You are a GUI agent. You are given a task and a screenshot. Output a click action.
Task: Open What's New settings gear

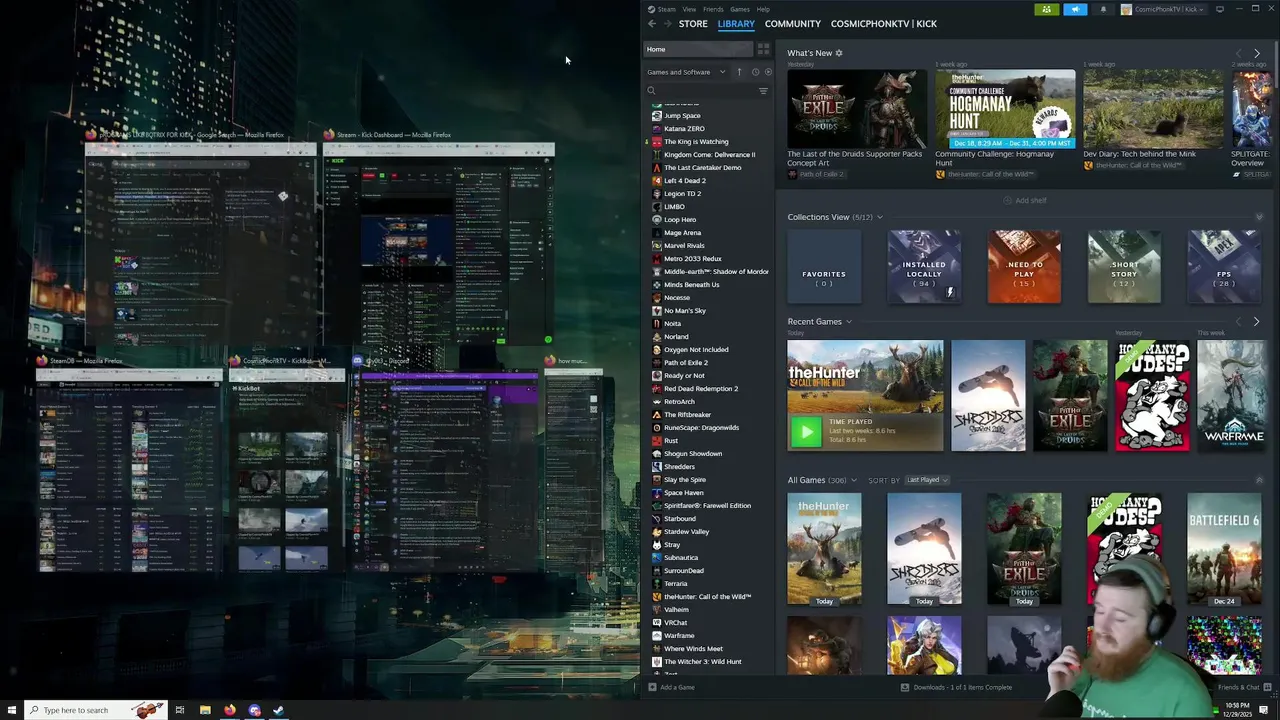click(x=839, y=53)
